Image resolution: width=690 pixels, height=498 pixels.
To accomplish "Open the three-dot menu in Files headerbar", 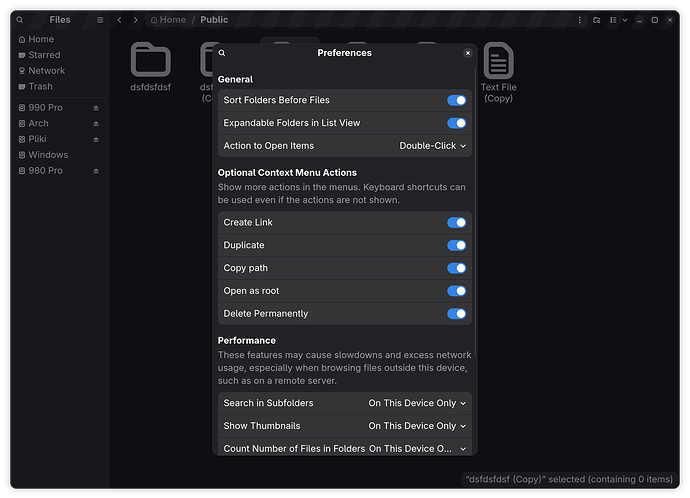I will click(x=580, y=20).
